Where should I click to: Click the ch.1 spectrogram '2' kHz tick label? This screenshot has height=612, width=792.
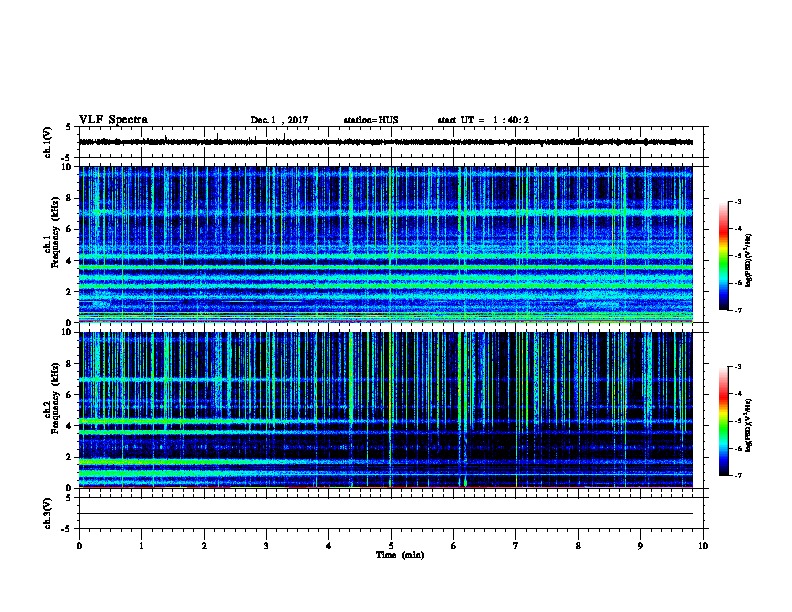pos(70,292)
